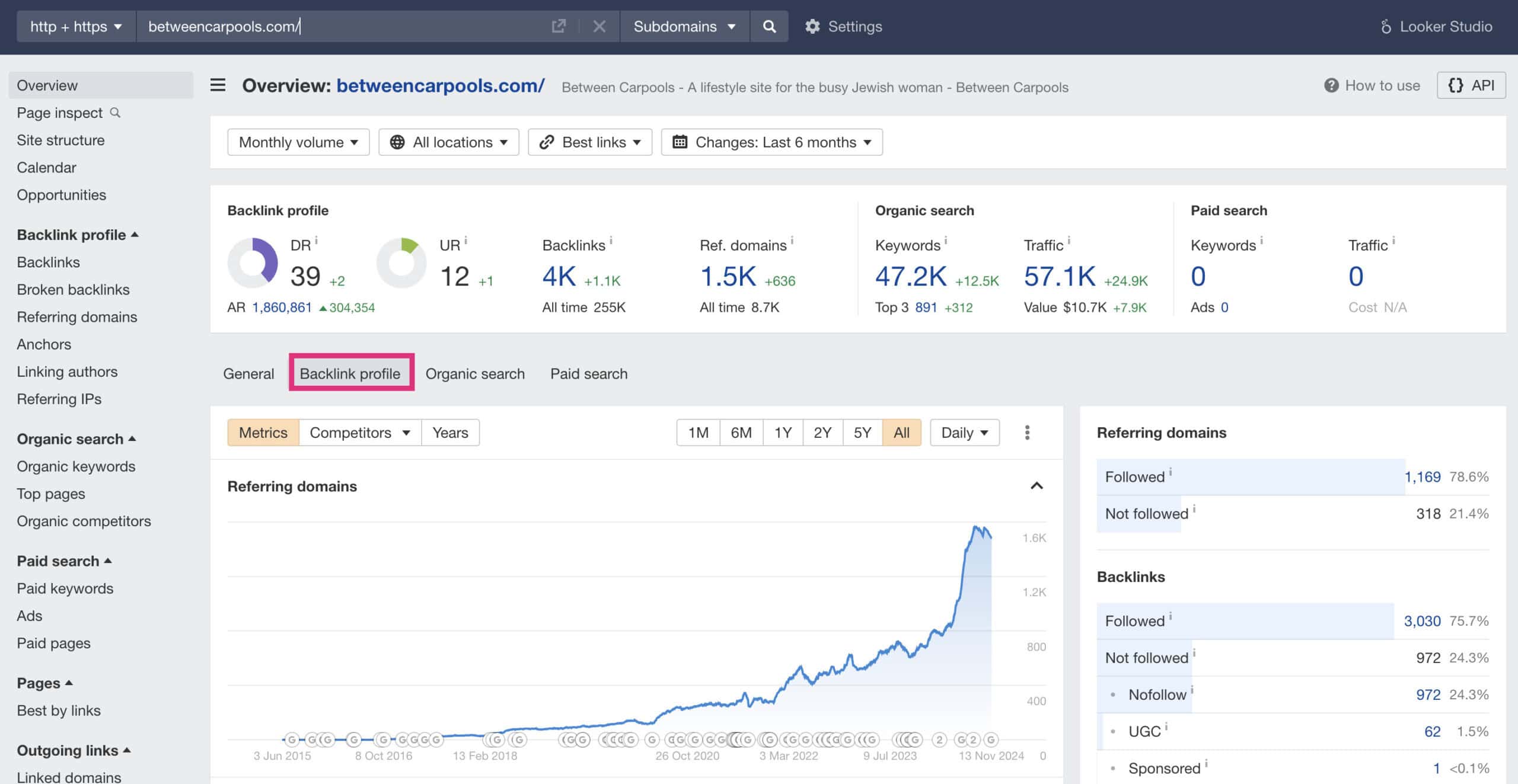Screen dimensions: 1518x784
Task: Open the Subdomains mode dropdown
Action: tap(684, 26)
